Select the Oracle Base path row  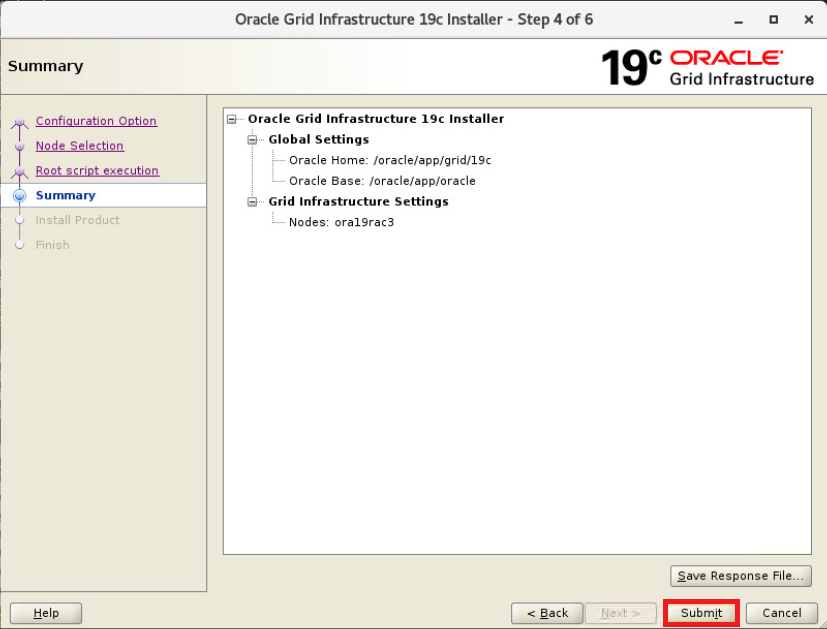(x=382, y=181)
